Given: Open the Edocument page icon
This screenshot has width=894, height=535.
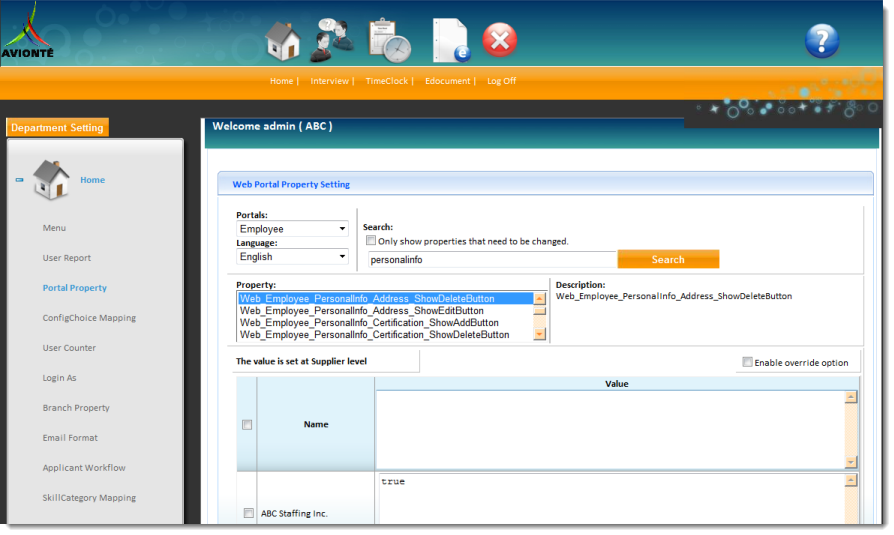Looking at the screenshot, I should click(x=450, y=41).
